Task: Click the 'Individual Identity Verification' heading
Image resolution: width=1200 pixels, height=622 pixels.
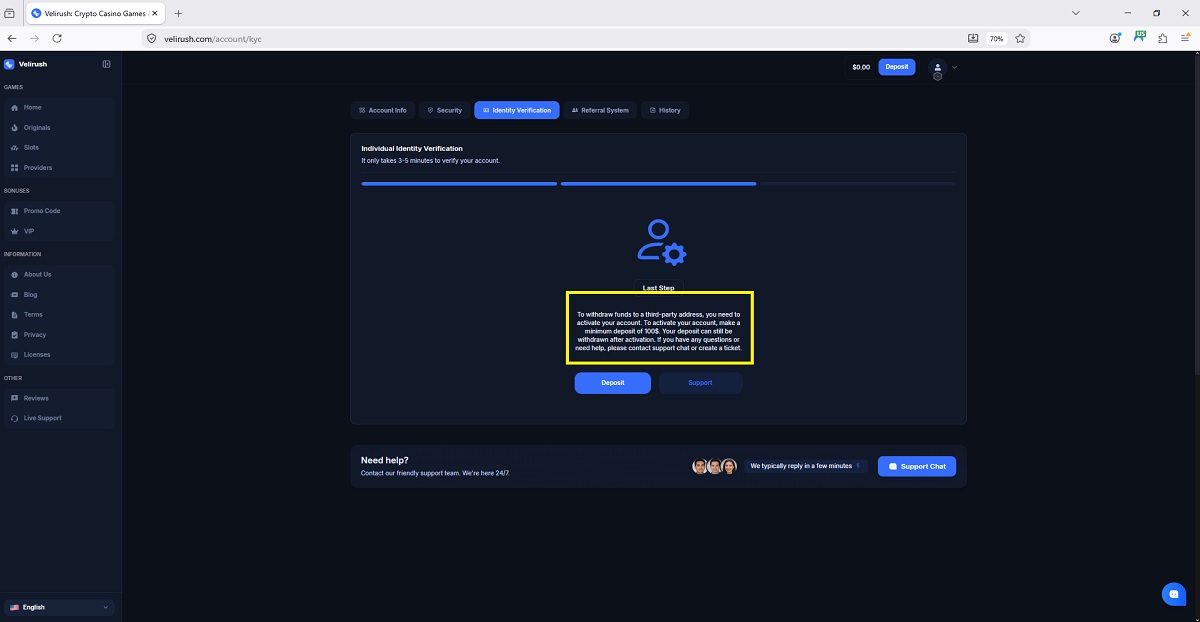Action: (412, 149)
